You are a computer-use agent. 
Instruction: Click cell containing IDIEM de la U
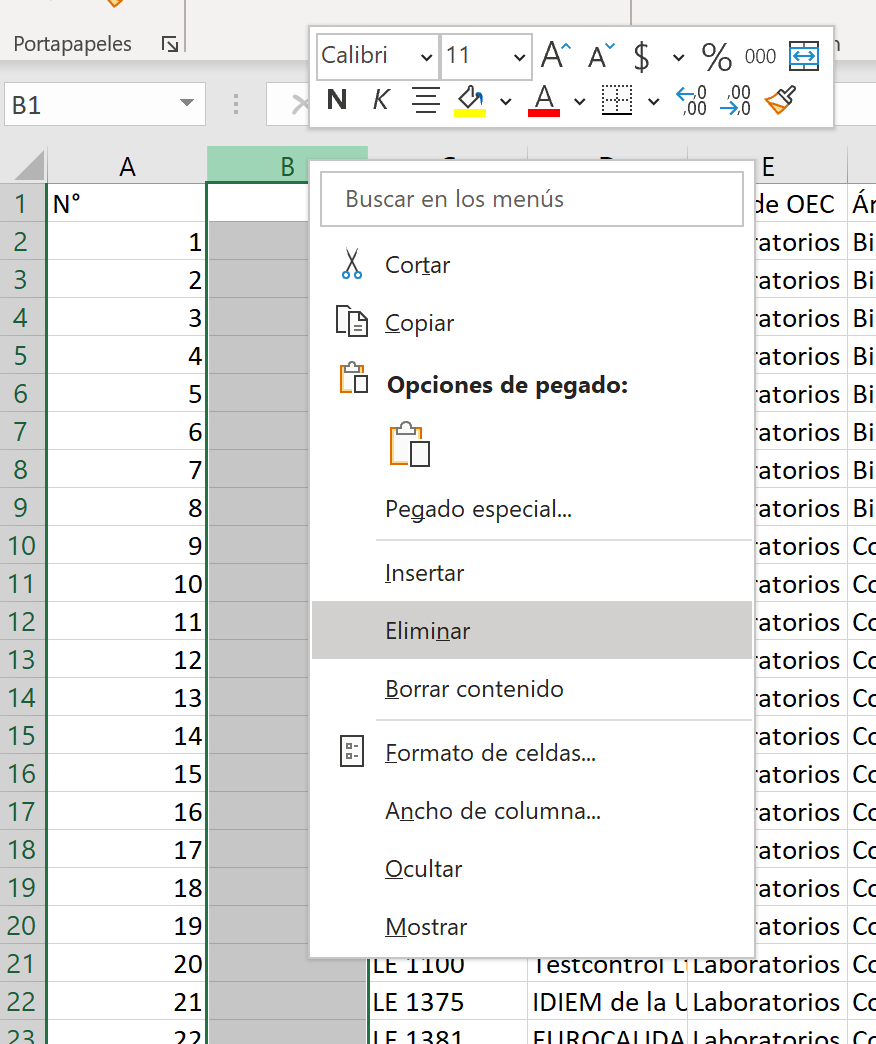click(x=608, y=1002)
